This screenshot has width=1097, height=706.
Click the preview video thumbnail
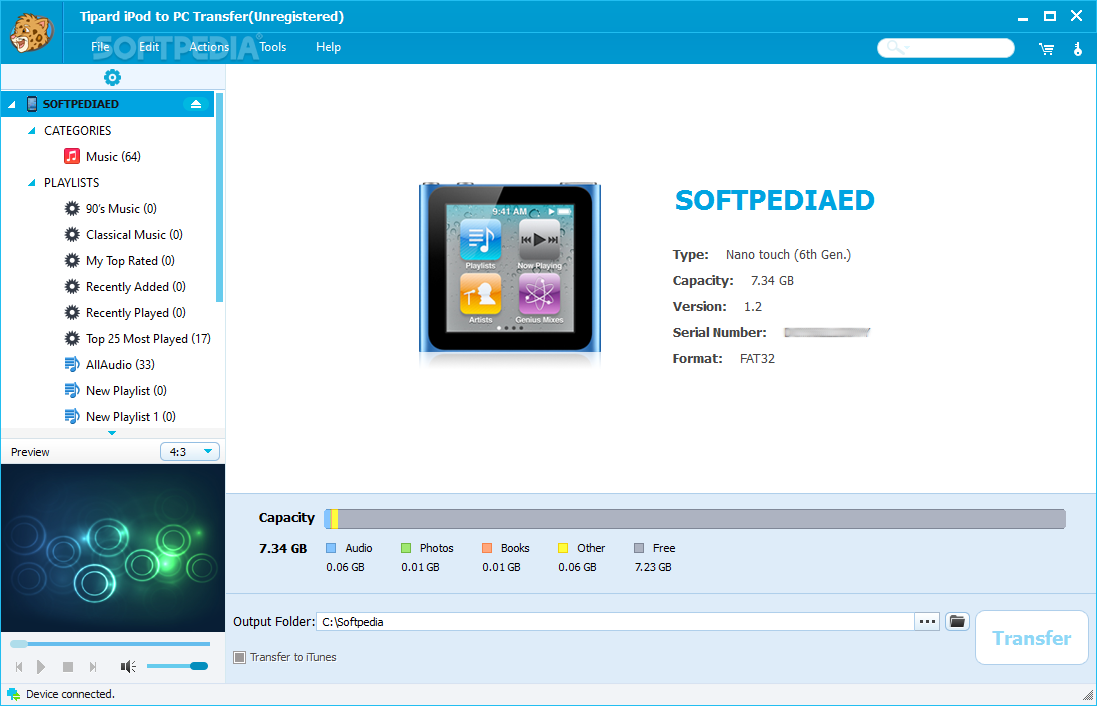(x=113, y=548)
